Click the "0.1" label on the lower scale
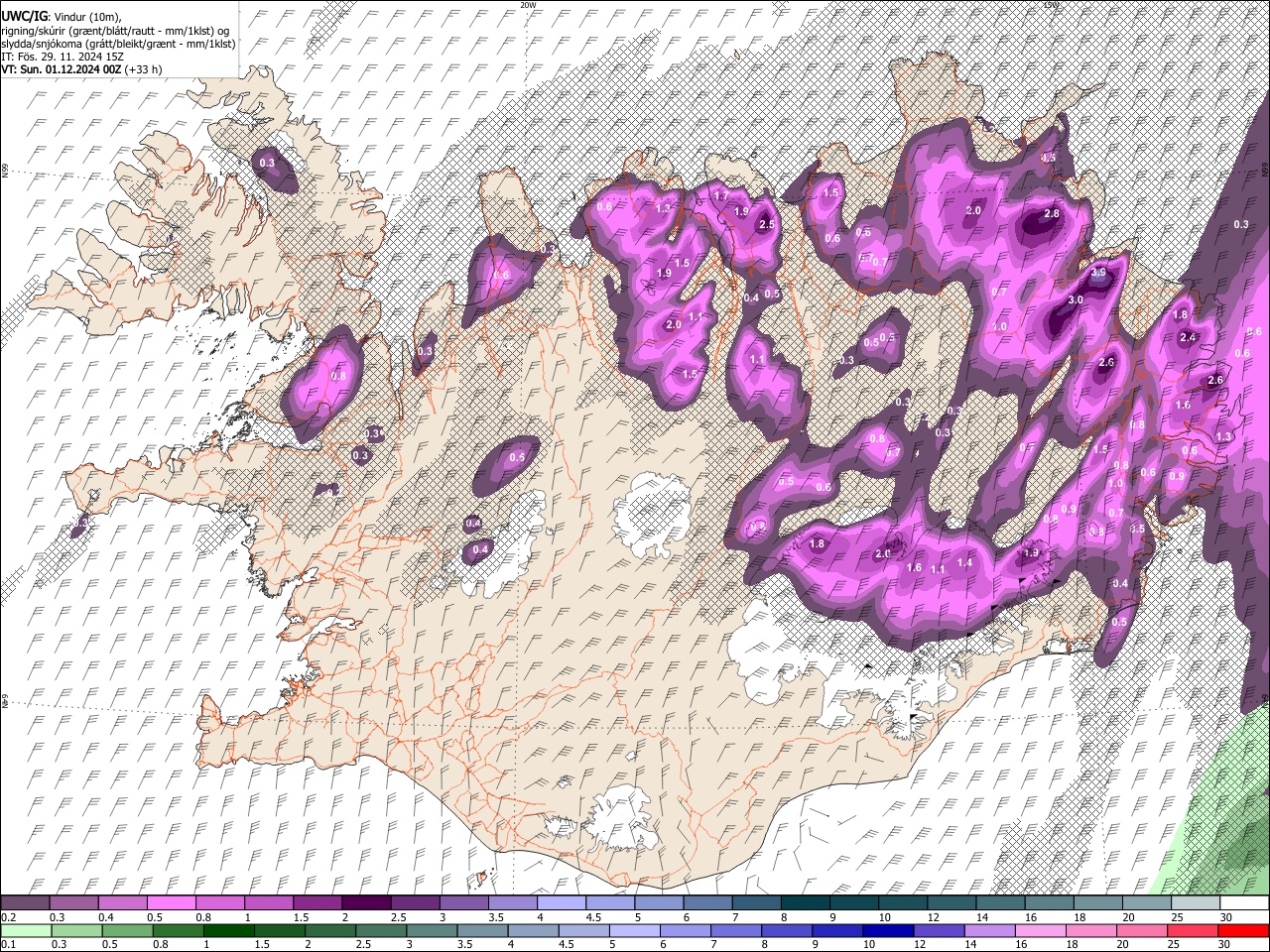This screenshot has height=952, width=1270. click(8, 944)
